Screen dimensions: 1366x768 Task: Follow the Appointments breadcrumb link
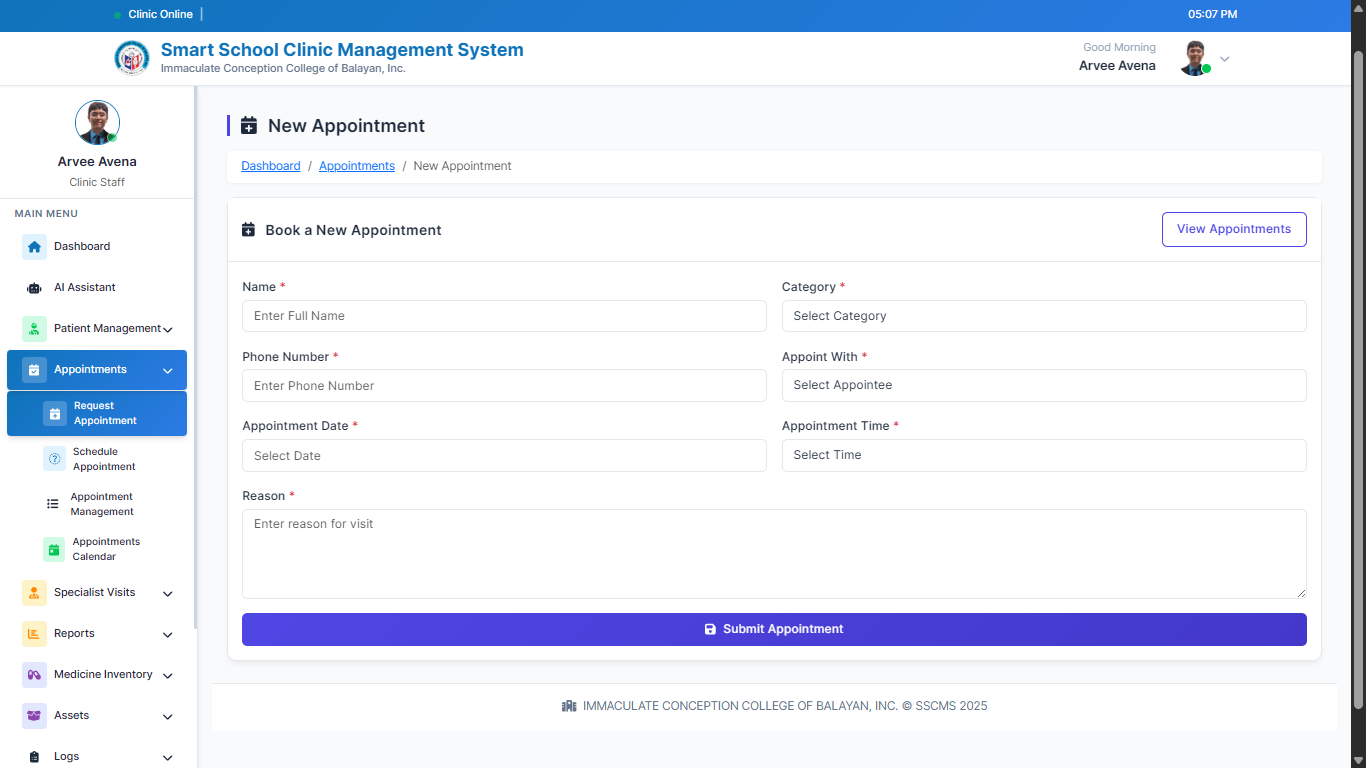pyautogui.click(x=356, y=166)
